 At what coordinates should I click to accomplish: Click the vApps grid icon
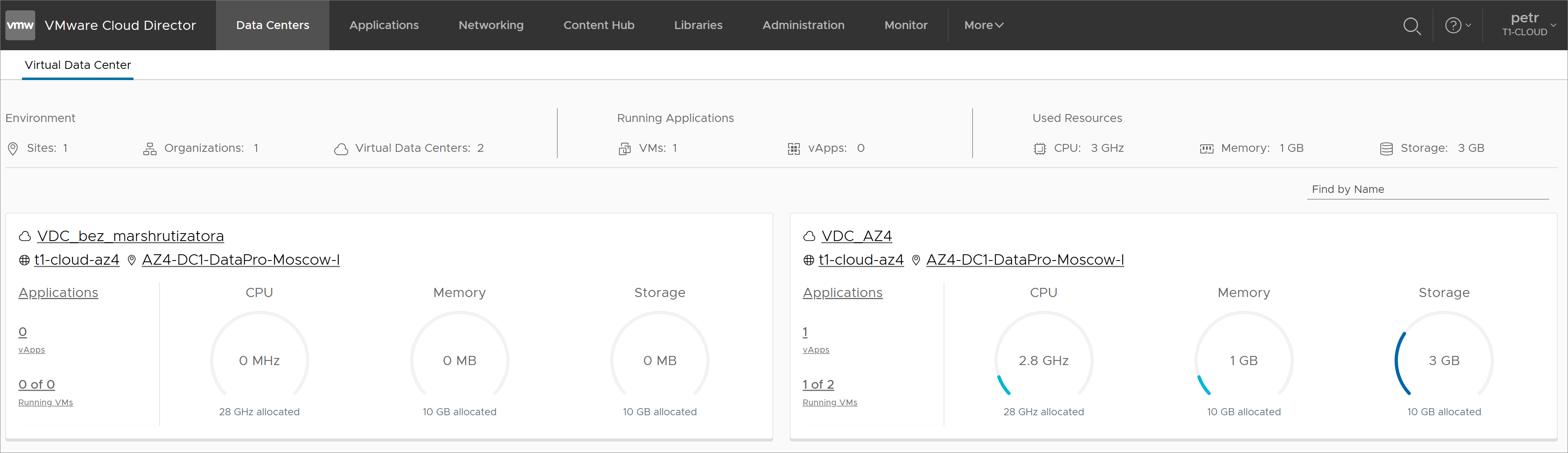[x=794, y=149]
